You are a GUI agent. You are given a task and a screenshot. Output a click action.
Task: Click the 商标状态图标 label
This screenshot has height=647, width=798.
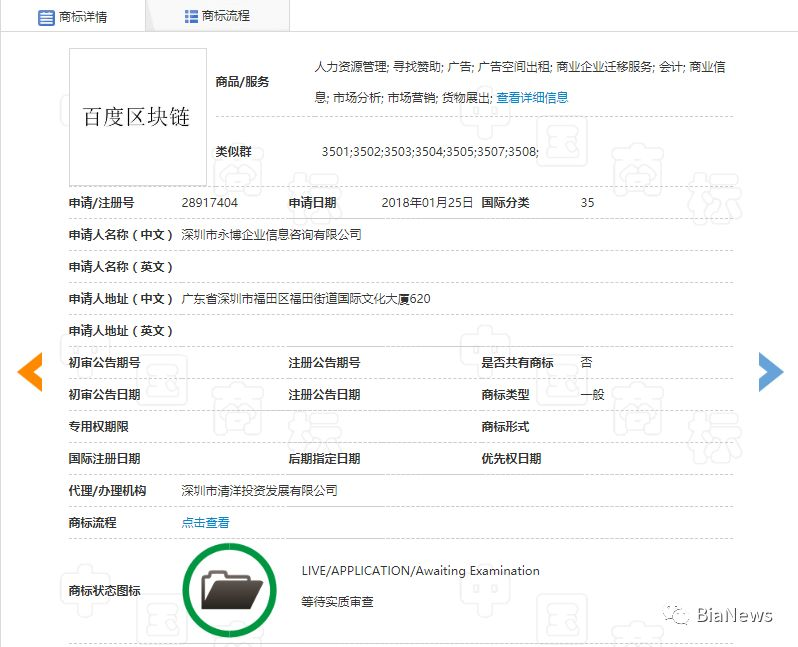[x=104, y=590]
